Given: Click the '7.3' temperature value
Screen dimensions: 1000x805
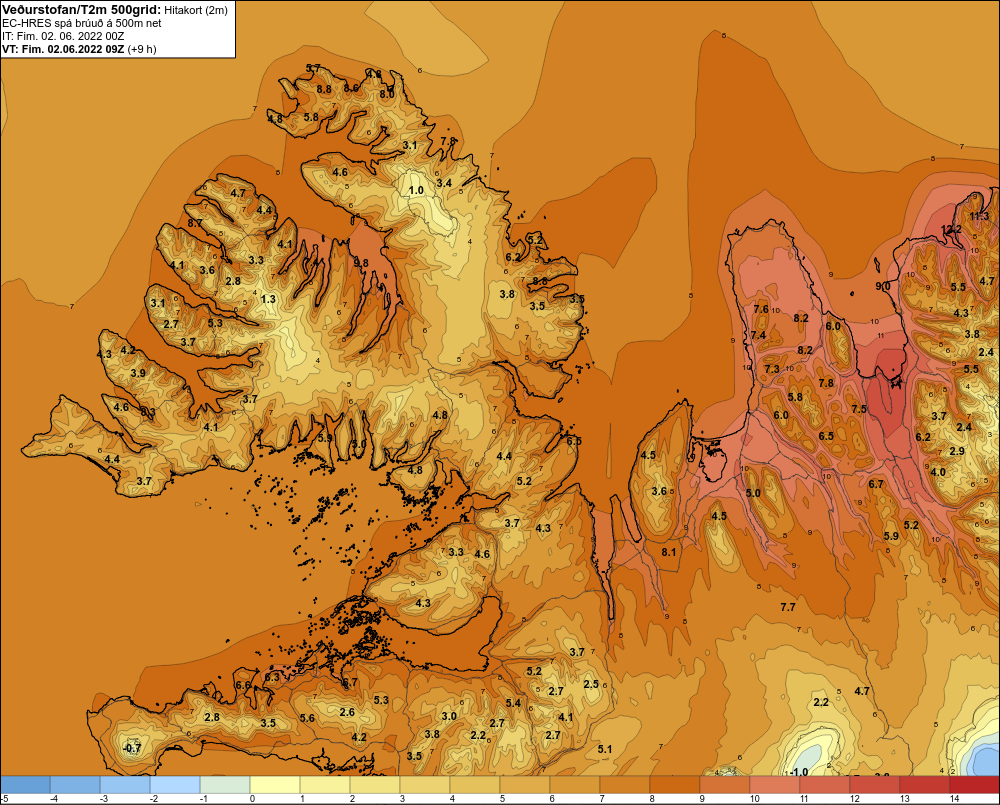Looking at the screenshot, I should pyautogui.click(x=772, y=369).
